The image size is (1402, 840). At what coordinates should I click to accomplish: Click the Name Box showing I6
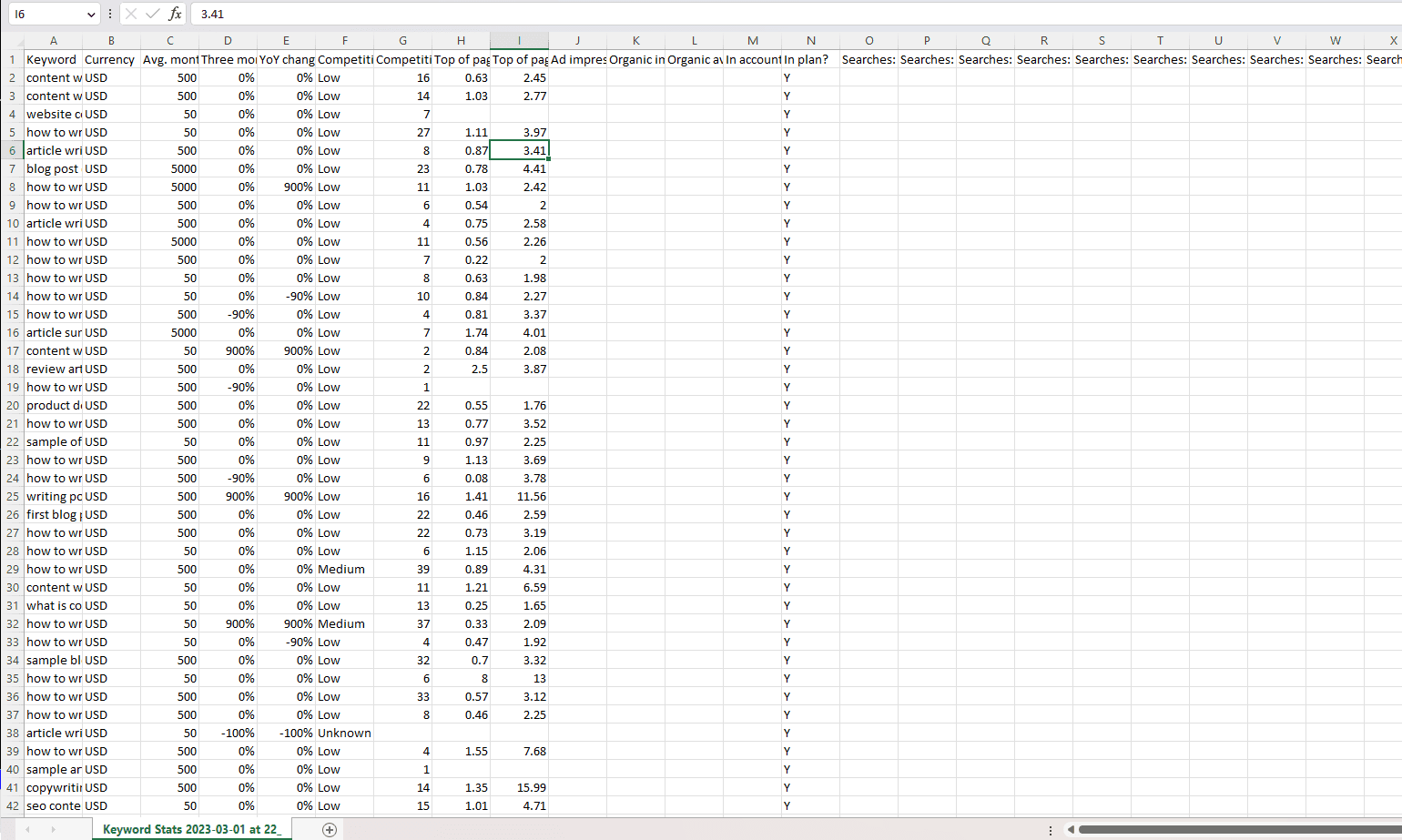46,14
